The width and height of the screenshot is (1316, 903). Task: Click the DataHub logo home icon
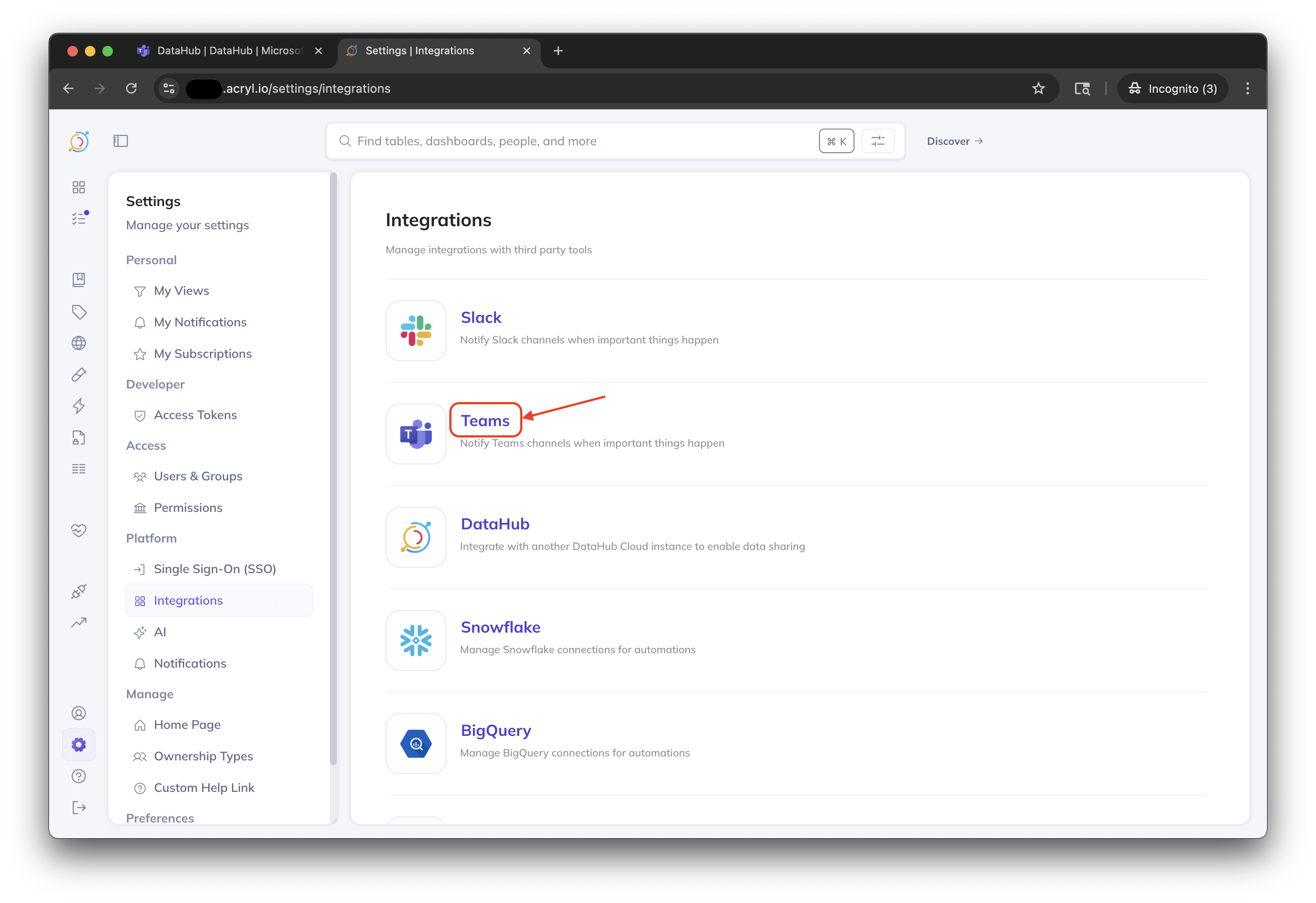(79, 142)
